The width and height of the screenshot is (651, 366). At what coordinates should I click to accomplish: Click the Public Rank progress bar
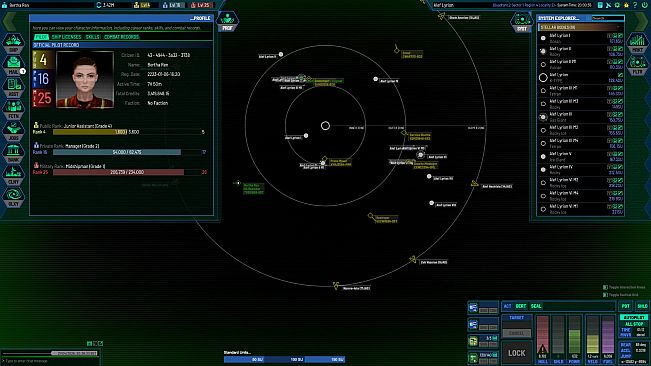127,132
